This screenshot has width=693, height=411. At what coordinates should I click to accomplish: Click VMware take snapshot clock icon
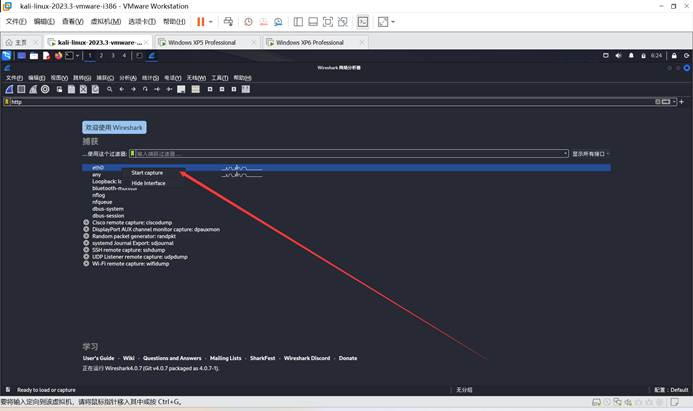(x=248, y=22)
